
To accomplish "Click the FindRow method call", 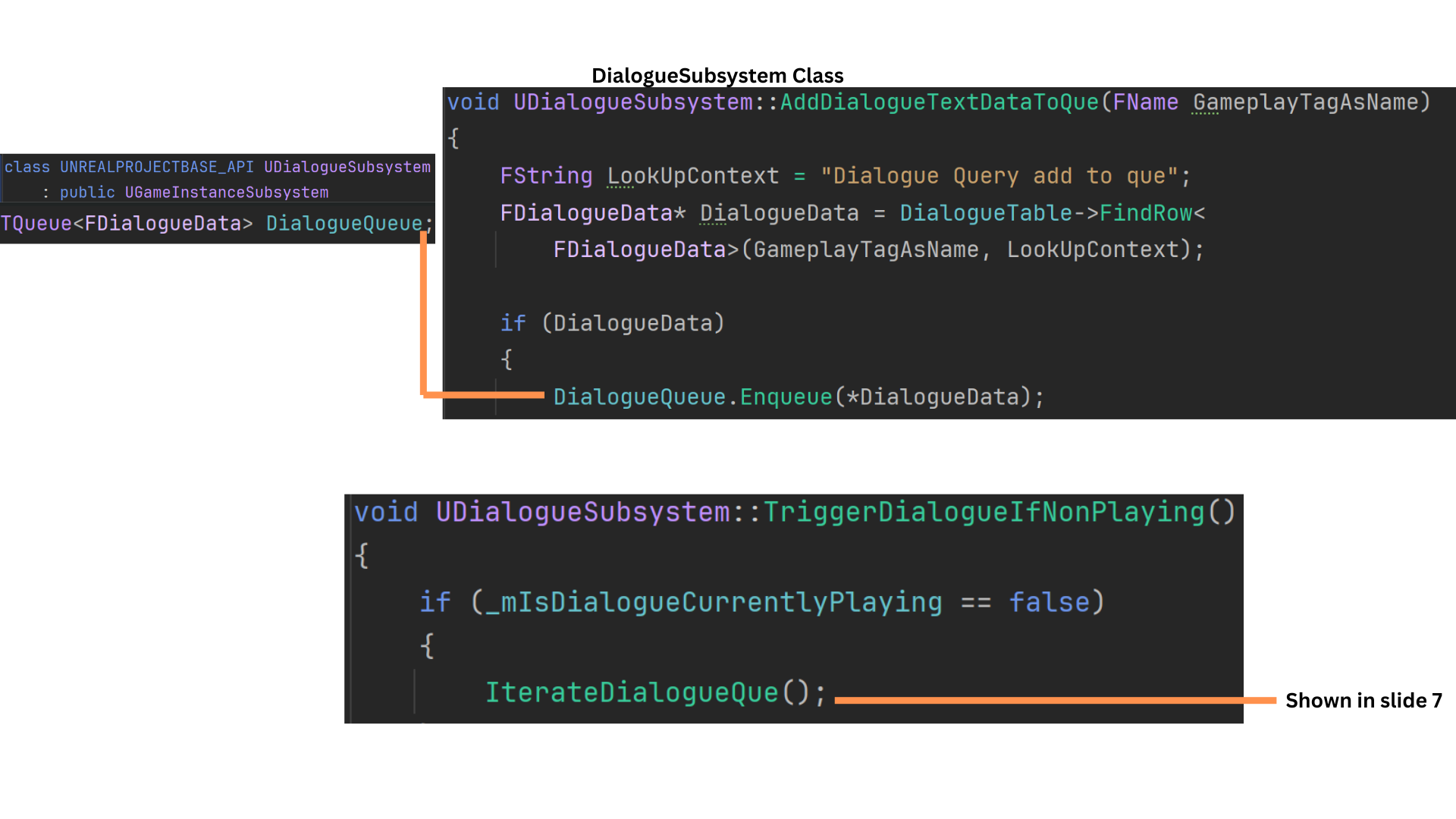I will pos(1145,213).
